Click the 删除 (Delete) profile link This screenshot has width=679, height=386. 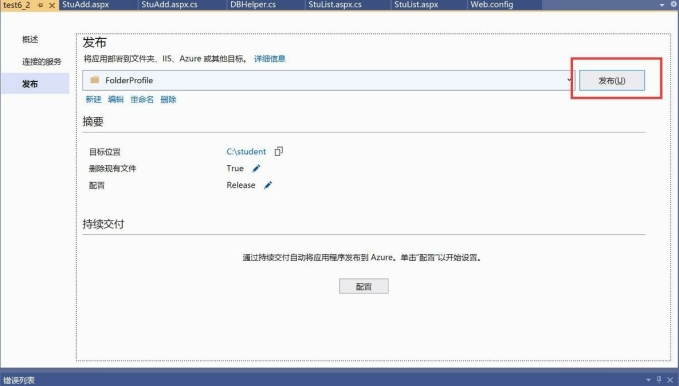168,99
